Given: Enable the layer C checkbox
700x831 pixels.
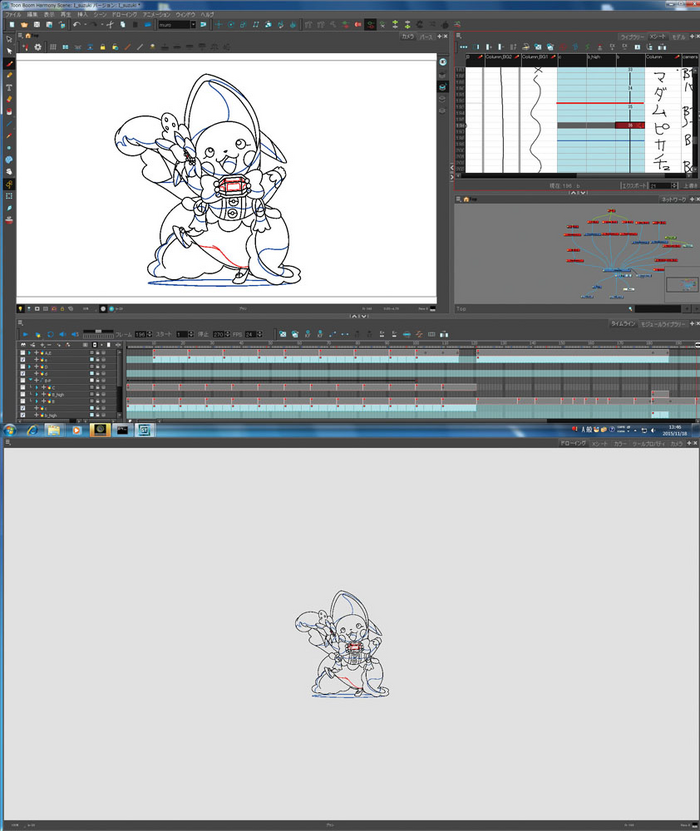Looking at the screenshot, I should click(x=22, y=387).
